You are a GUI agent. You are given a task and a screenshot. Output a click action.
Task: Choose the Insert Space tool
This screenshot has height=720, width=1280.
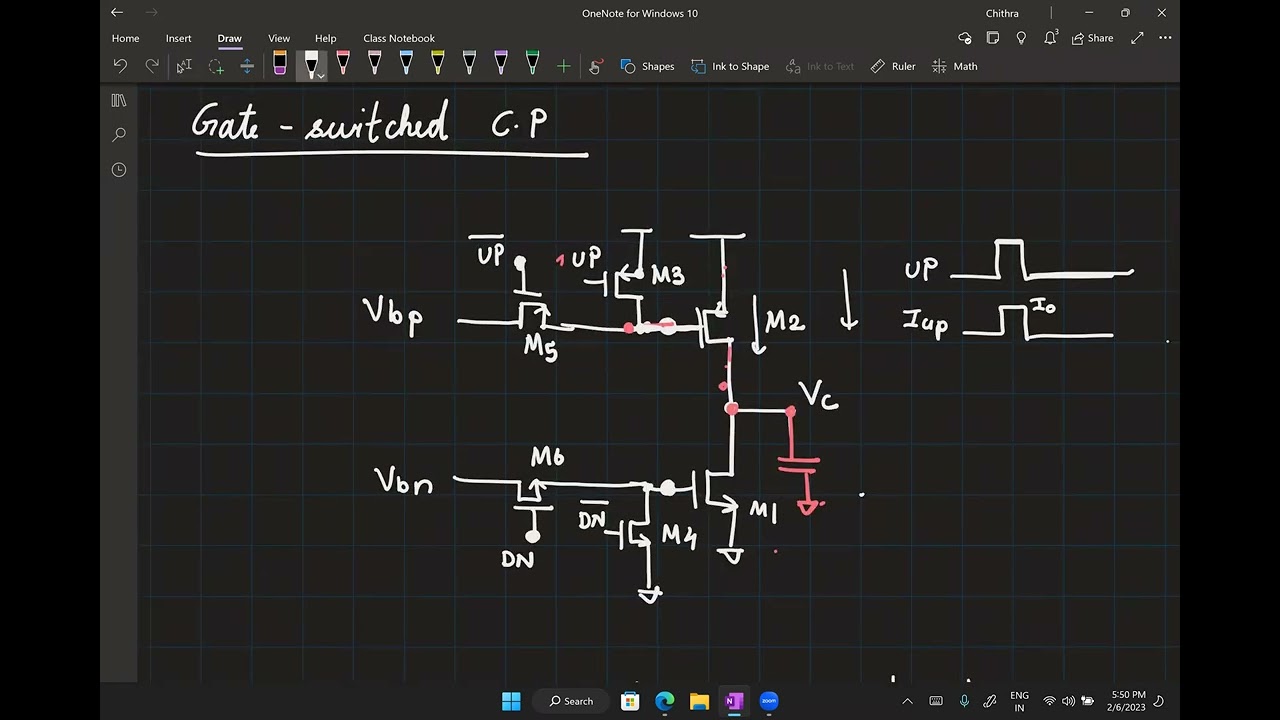pos(247,66)
